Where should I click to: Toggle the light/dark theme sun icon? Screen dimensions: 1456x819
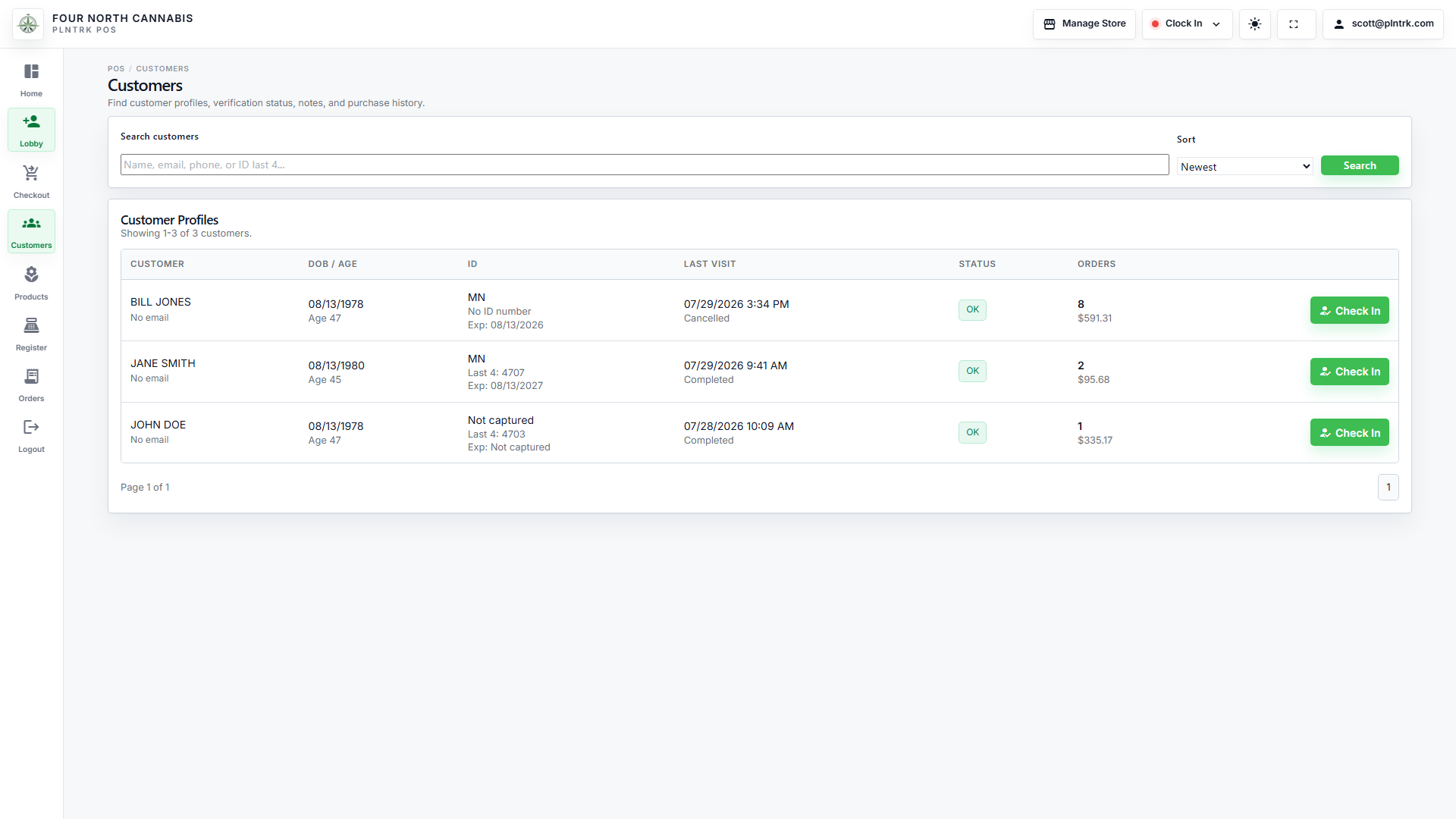click(x=1255, y=24)
